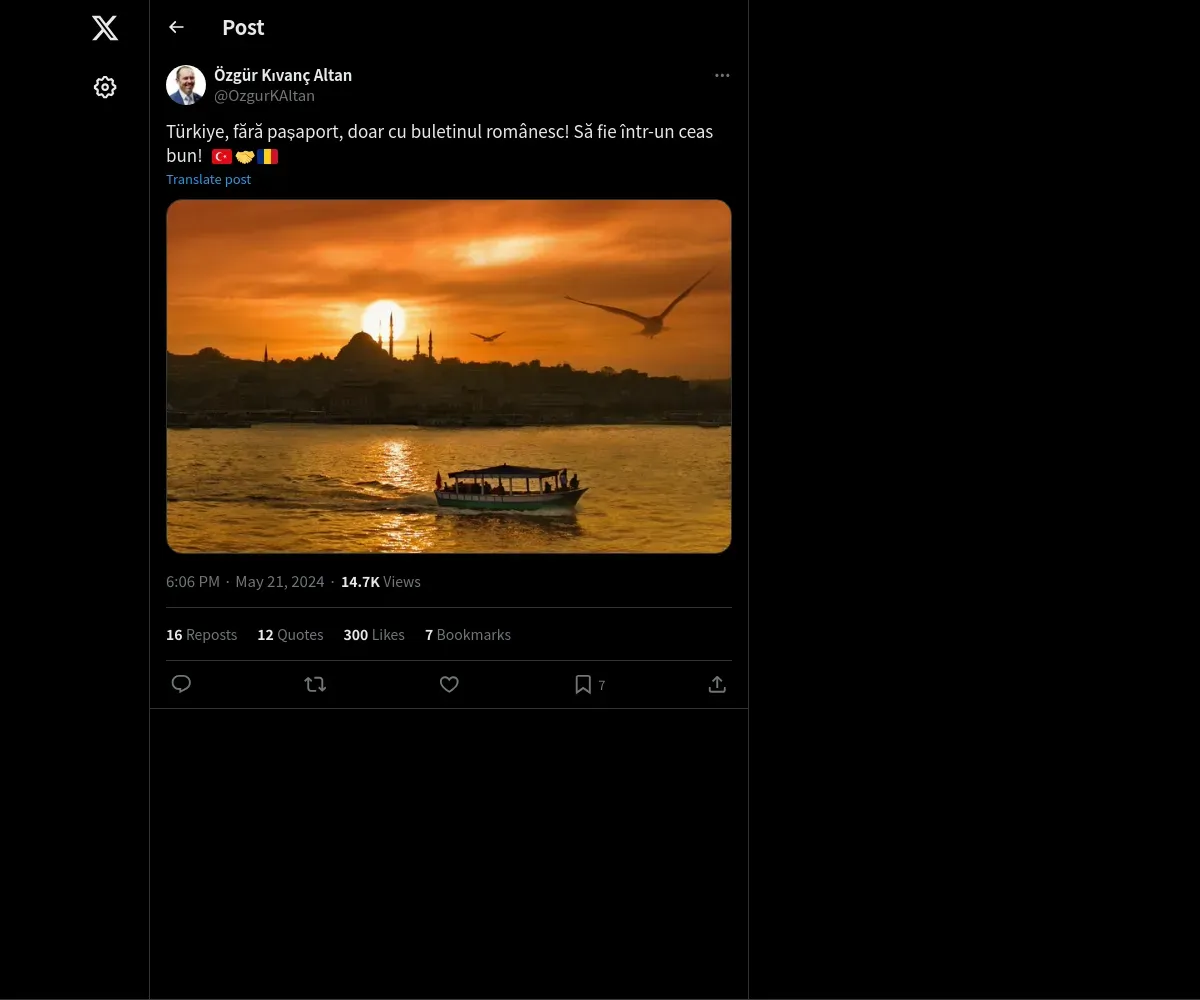Open the post's three-dot more menu

coord(722,75)
